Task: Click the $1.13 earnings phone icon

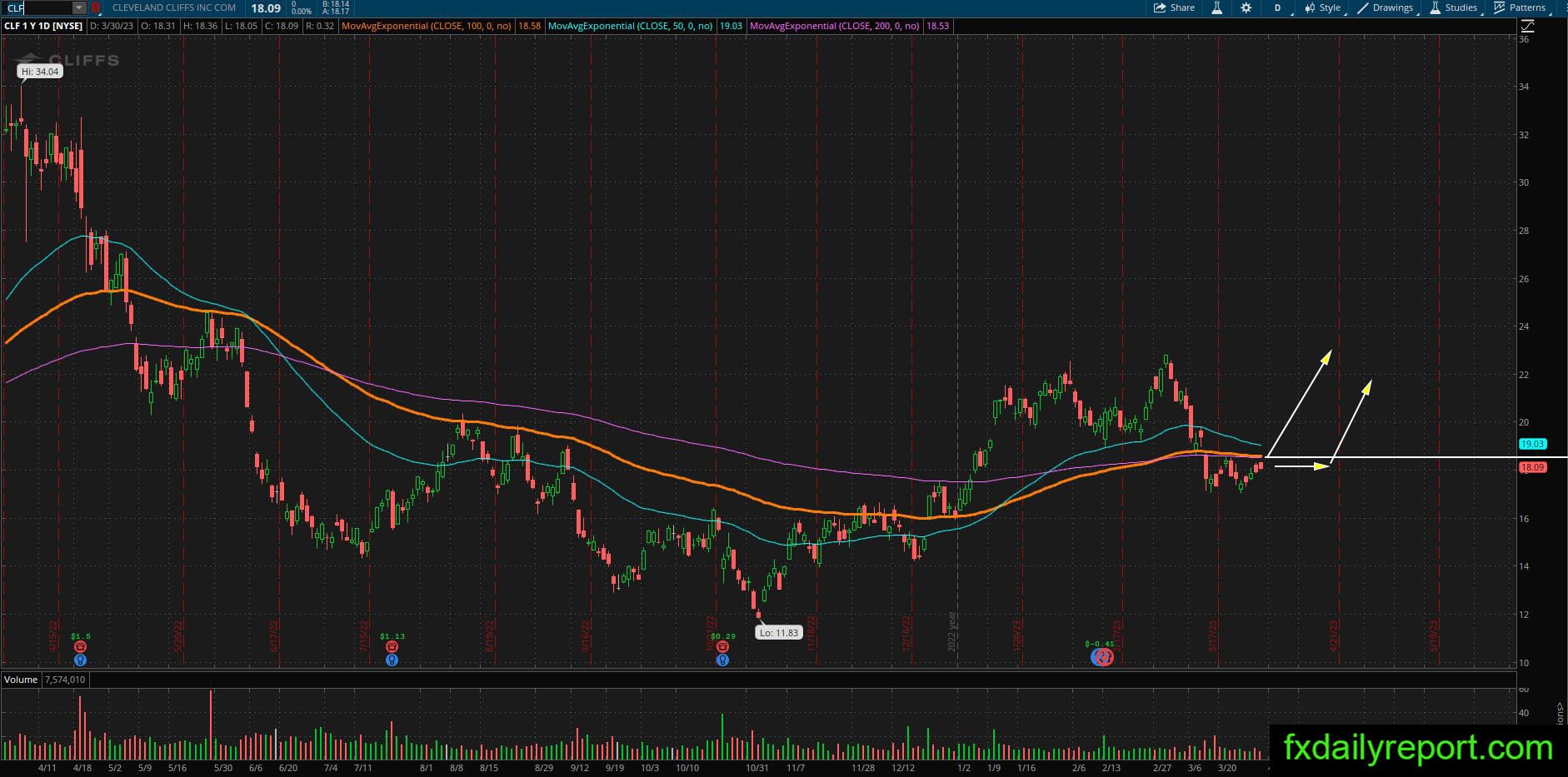Action: pos(392,647)
